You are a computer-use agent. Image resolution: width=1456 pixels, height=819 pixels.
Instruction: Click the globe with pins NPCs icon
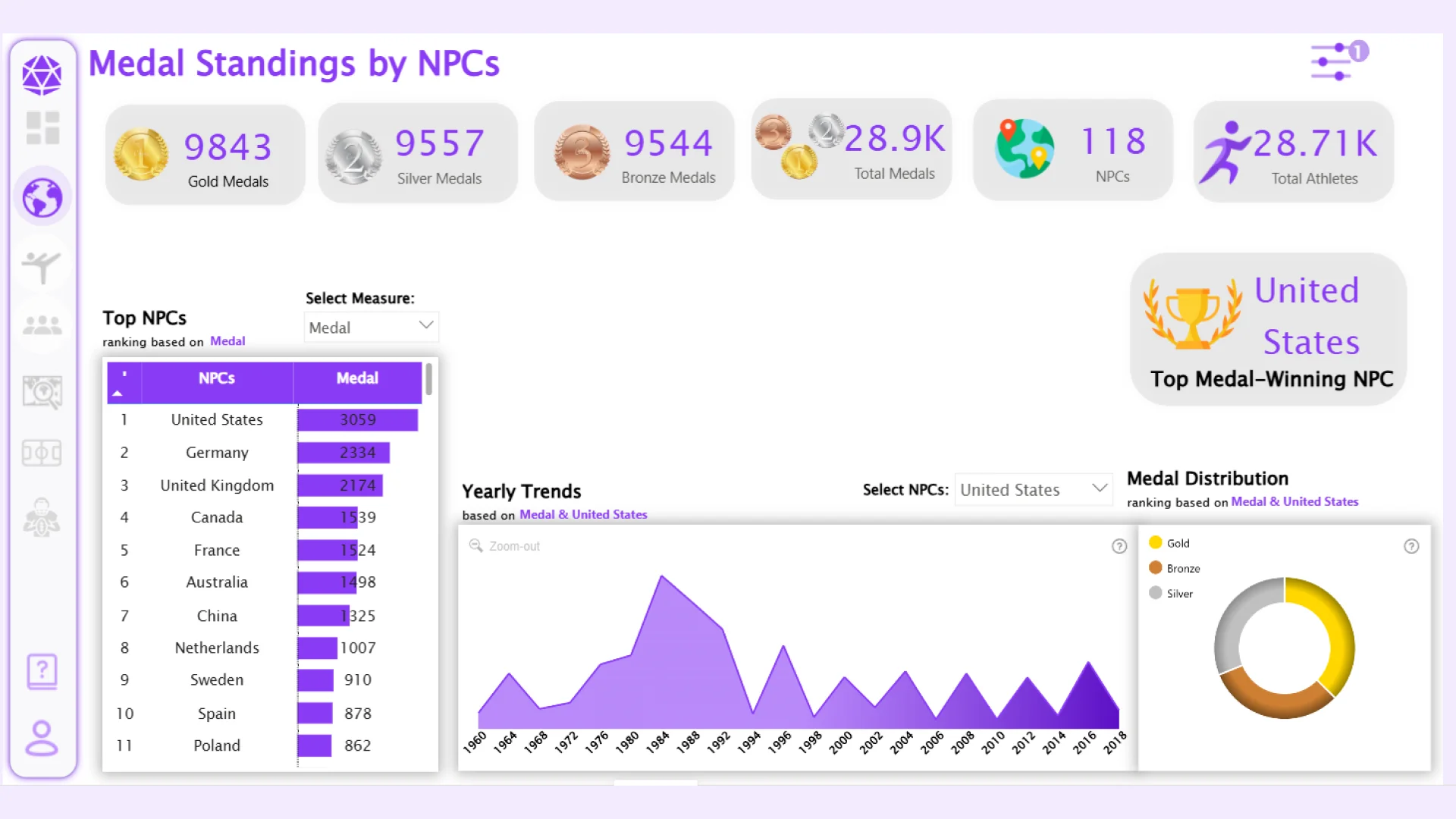[x=1025, y=149]
